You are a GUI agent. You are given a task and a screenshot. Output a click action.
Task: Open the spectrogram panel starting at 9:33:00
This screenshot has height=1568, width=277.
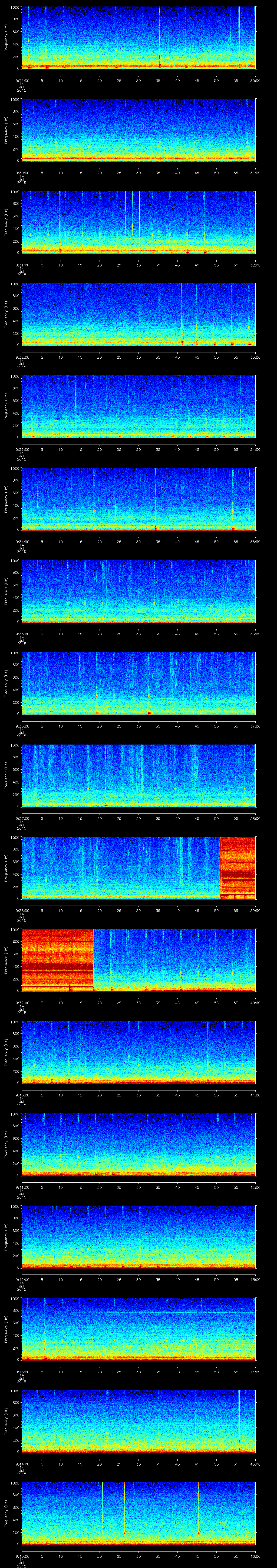pyautogui.click(x=138, y=407)
